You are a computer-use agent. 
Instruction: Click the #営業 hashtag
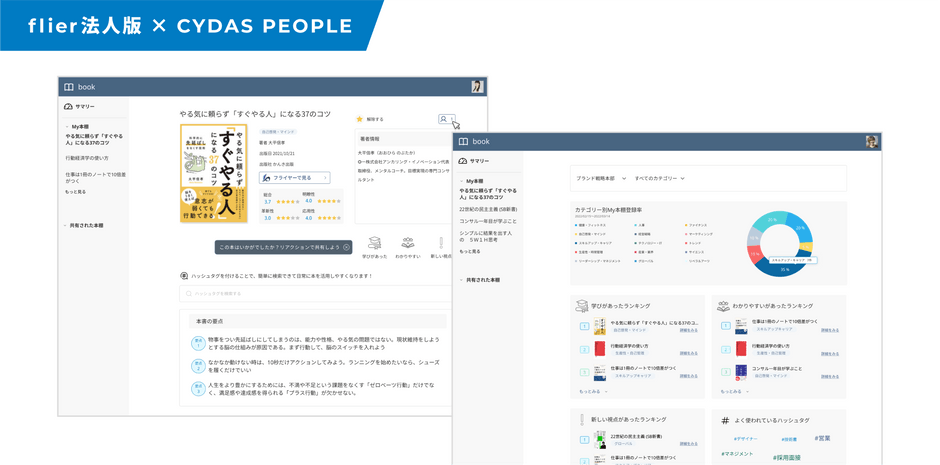[x=822, y=439]
